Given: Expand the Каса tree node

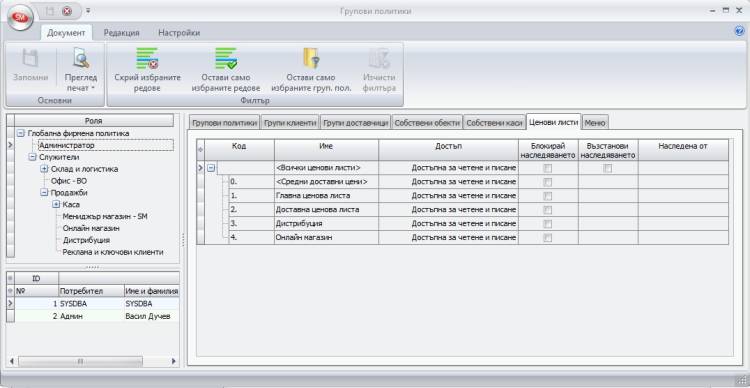Looking at the screenshot, I should coord(56,204).
